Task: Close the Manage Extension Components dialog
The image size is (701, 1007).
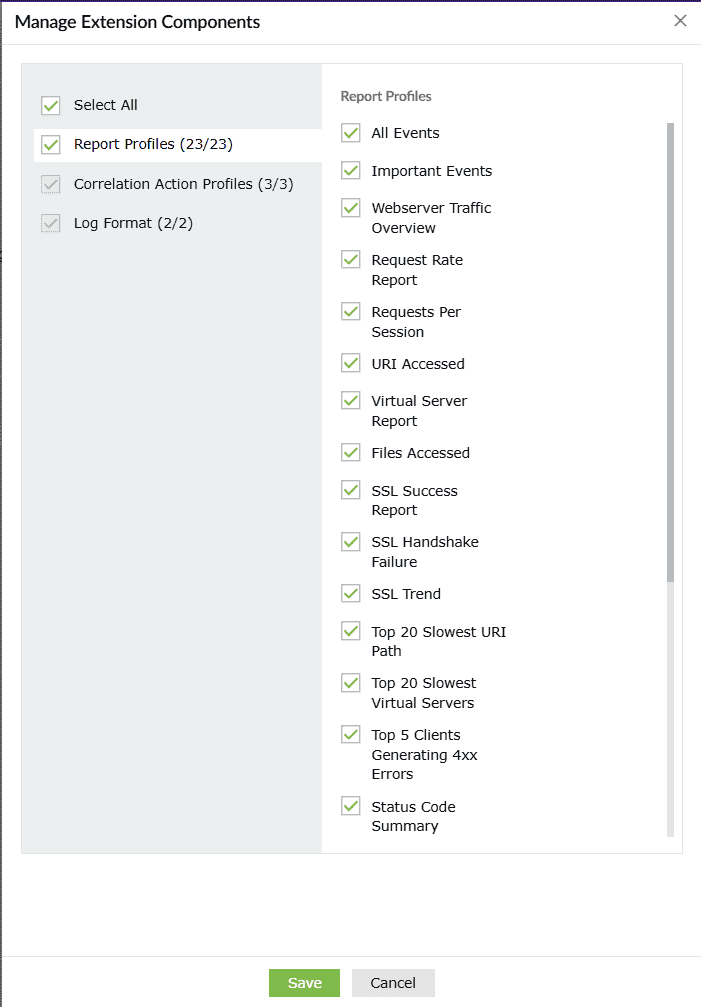Action: tap(680, 21)
